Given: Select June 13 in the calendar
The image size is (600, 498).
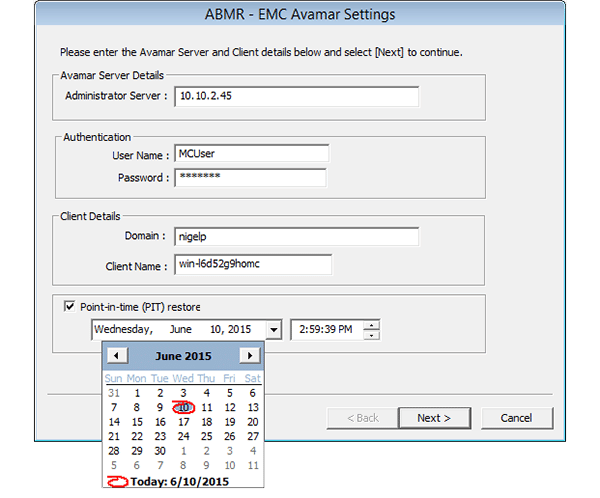Looking at the screenshot, I should tap(253, 408).
